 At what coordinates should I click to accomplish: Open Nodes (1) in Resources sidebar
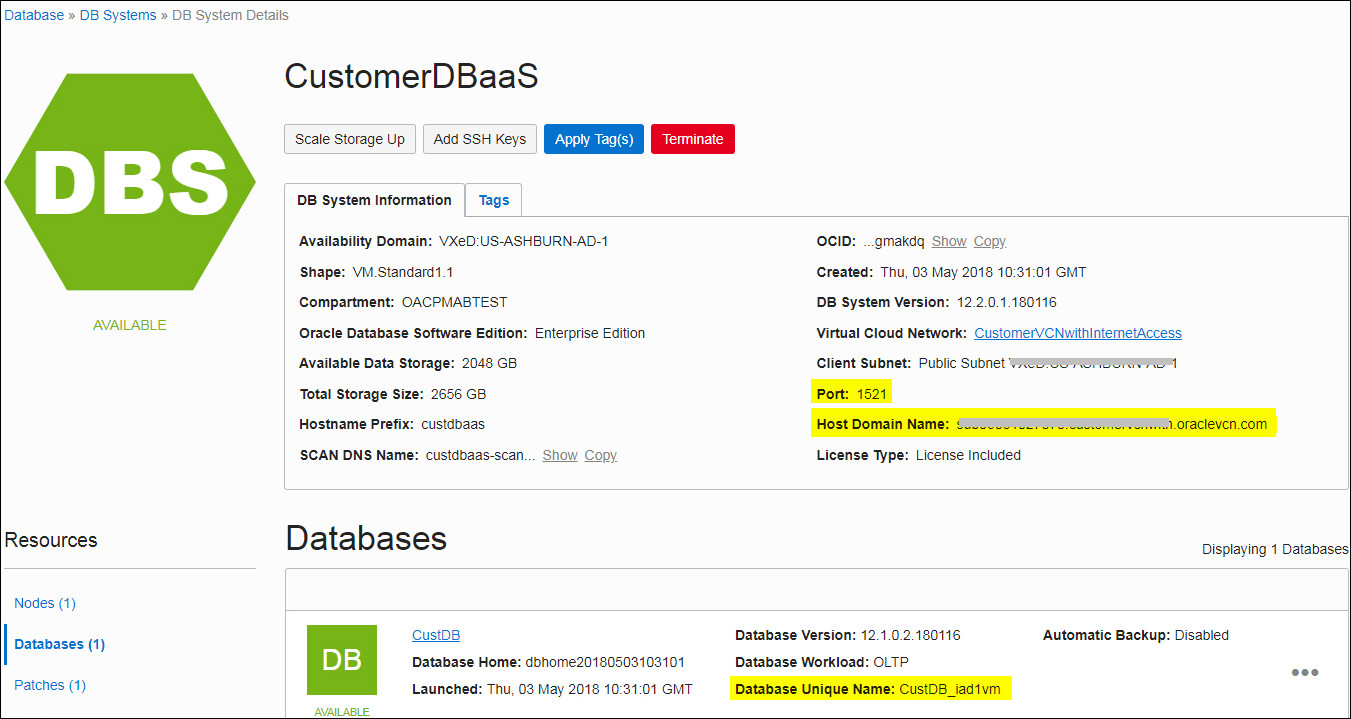point(44,603)
